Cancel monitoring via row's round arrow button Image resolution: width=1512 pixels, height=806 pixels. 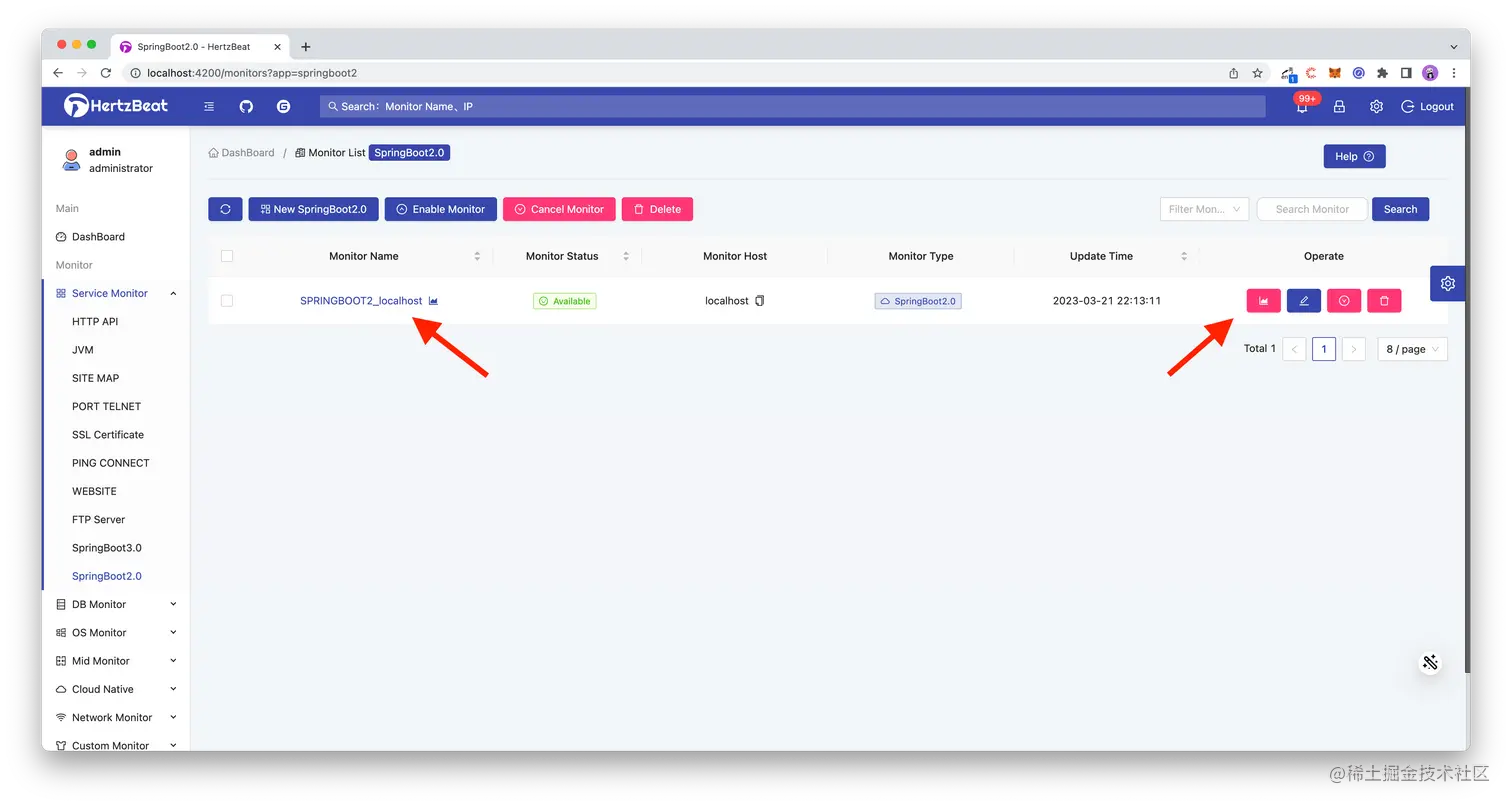click(1344, 300)
